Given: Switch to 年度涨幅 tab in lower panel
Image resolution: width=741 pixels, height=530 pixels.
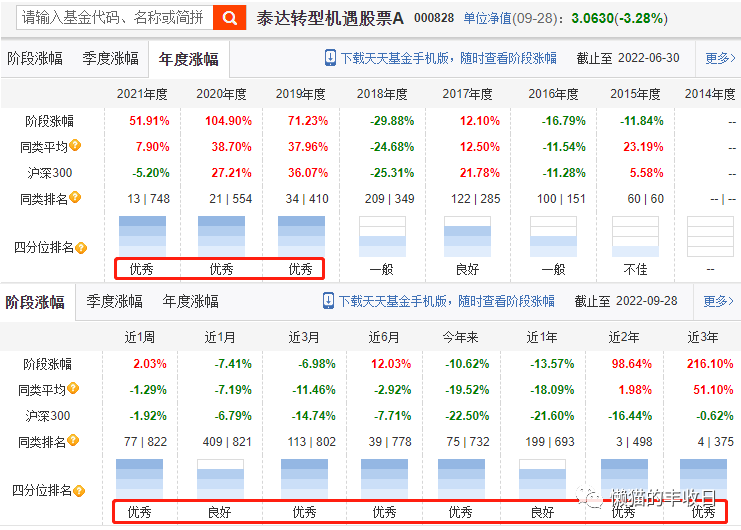Looking at the screenshot, I should click(x=190, y=301).
